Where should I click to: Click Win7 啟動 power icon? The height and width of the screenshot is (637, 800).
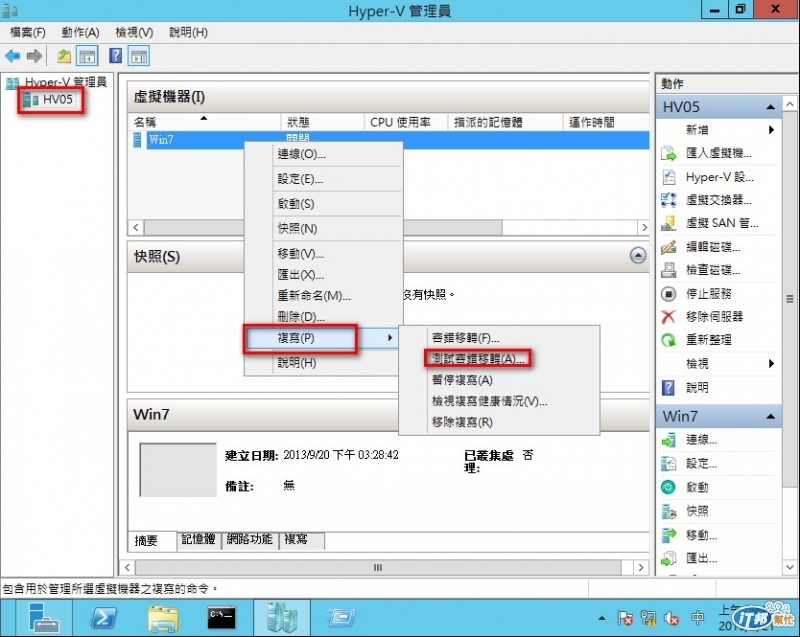668,487
